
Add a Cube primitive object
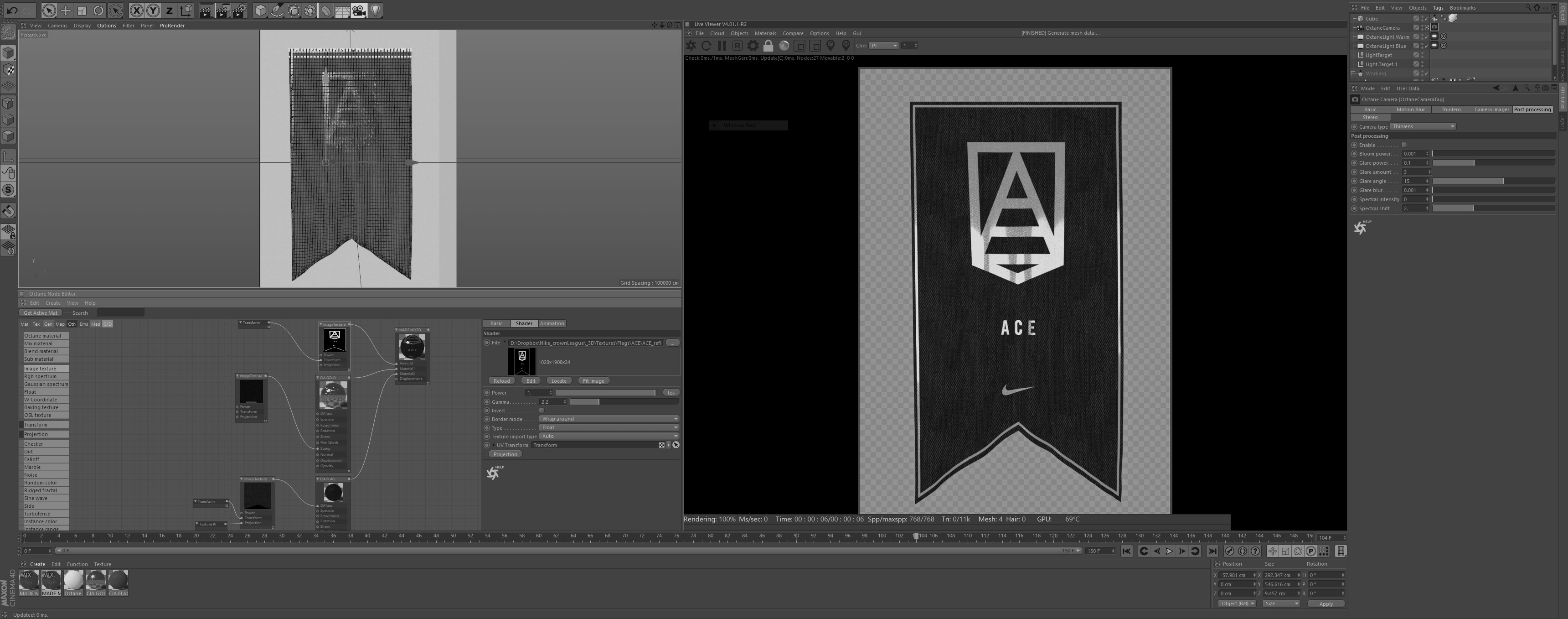coord(260,10)
